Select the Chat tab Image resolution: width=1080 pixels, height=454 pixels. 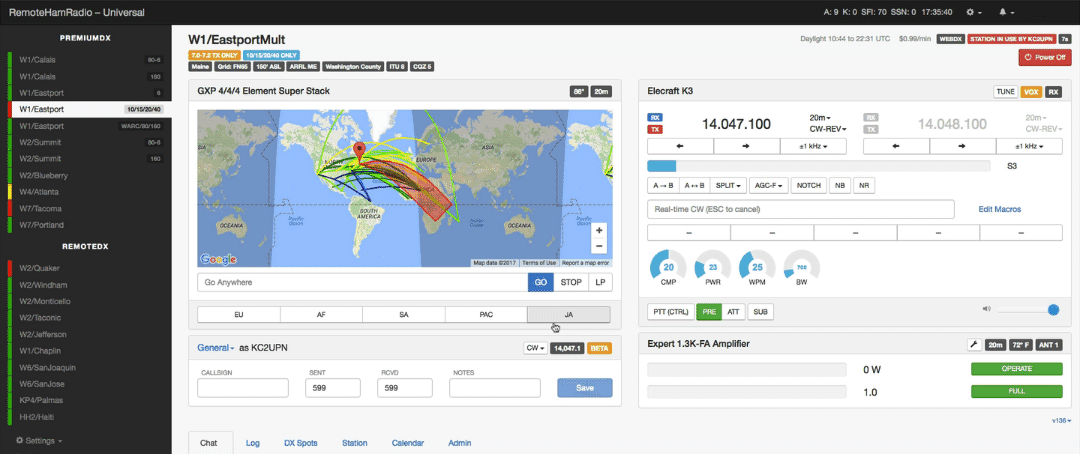[x=208, y=443]
